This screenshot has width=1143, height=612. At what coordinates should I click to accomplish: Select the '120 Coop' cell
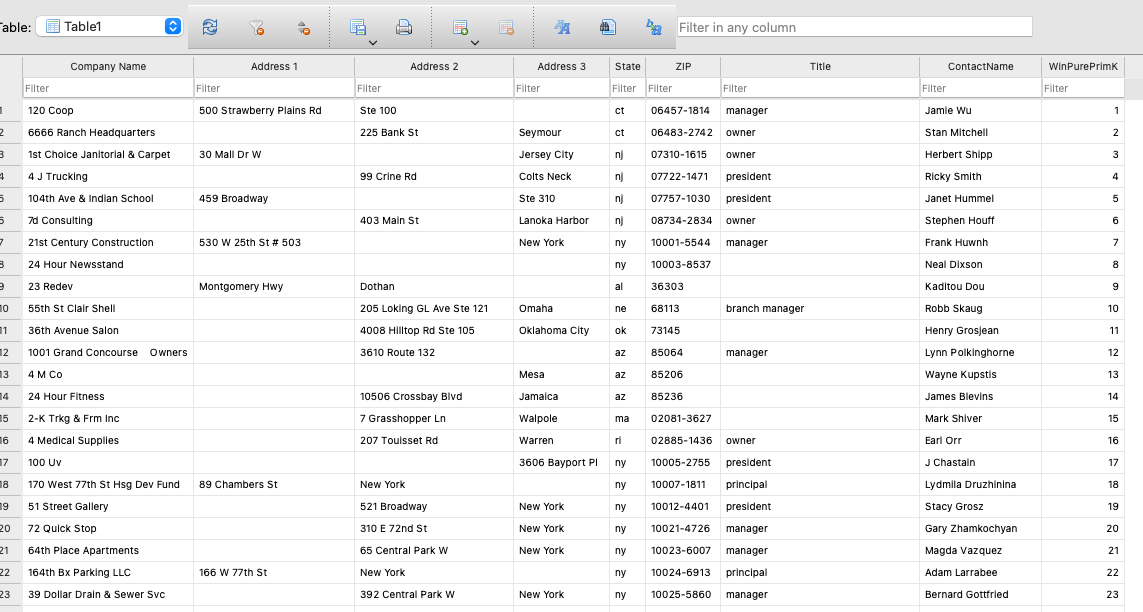click(108, 111)
